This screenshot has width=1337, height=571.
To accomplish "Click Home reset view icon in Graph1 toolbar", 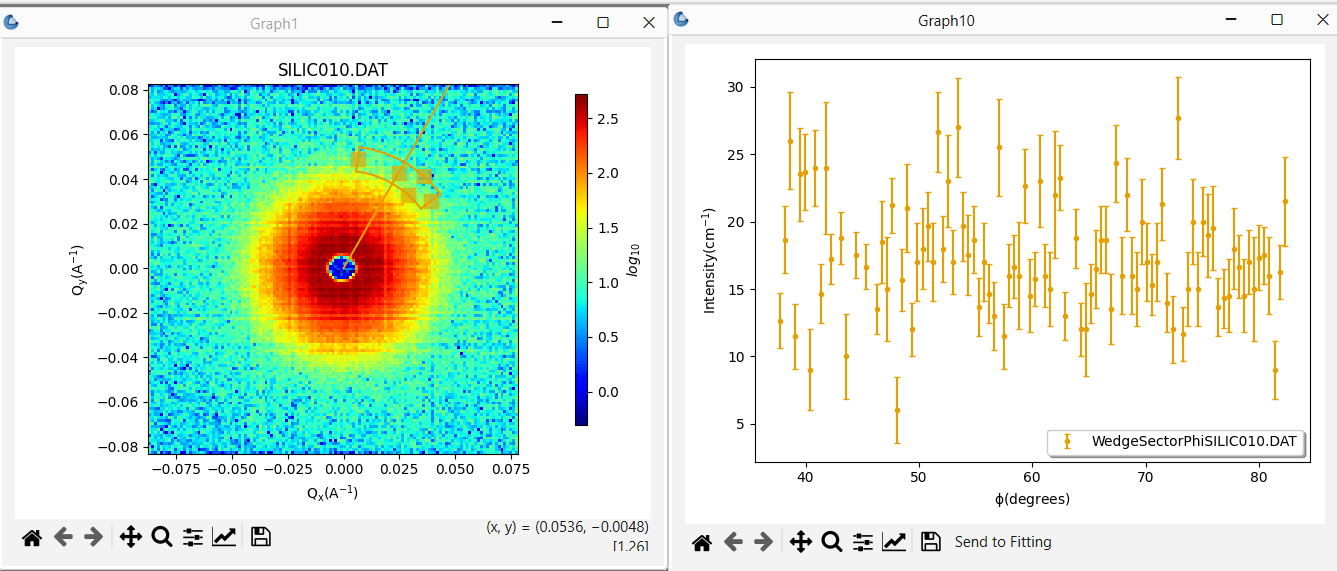I will click(x=32, y=538).
